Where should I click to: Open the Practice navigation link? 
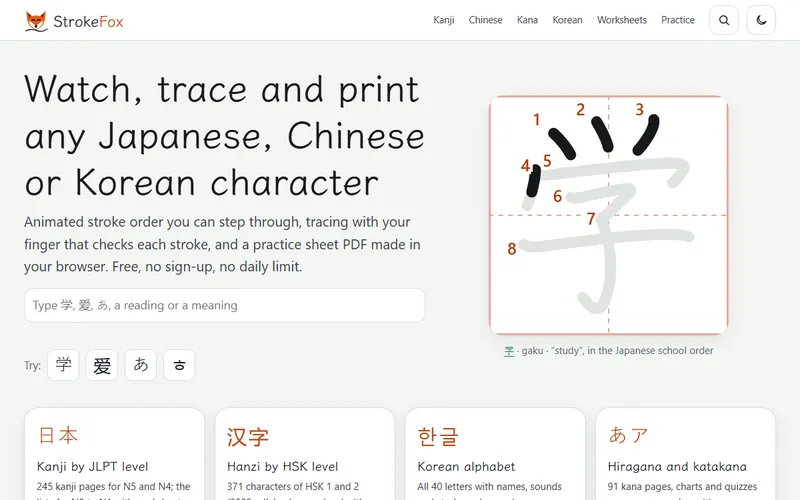[678, 20]
